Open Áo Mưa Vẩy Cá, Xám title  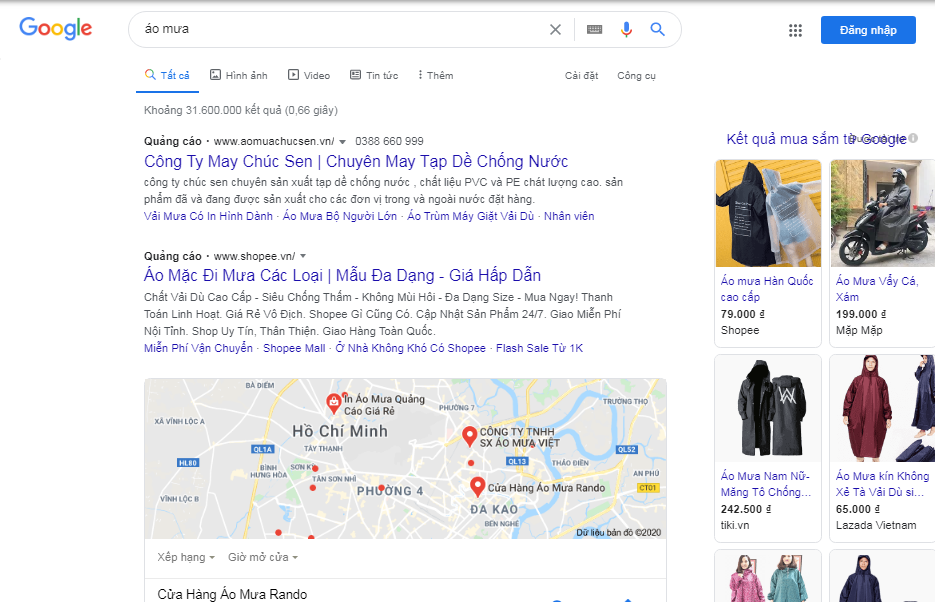(877, 289)
